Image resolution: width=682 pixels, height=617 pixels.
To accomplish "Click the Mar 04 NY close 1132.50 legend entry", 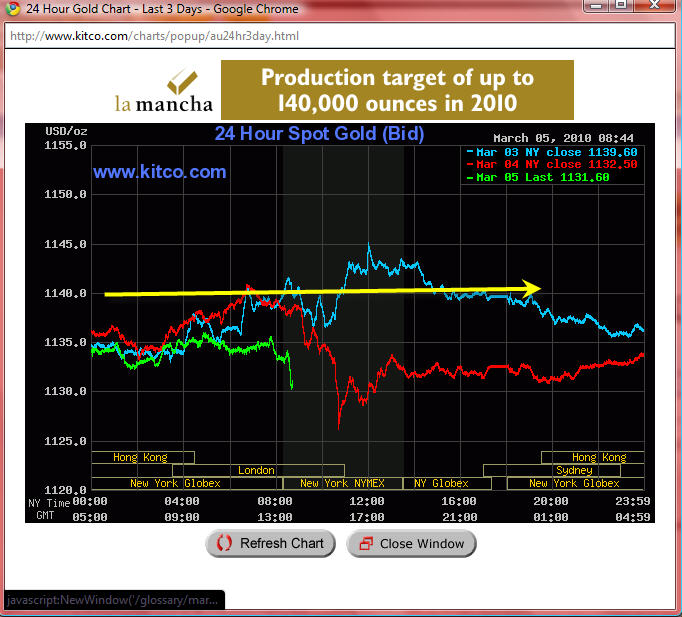I will point(552,164).
